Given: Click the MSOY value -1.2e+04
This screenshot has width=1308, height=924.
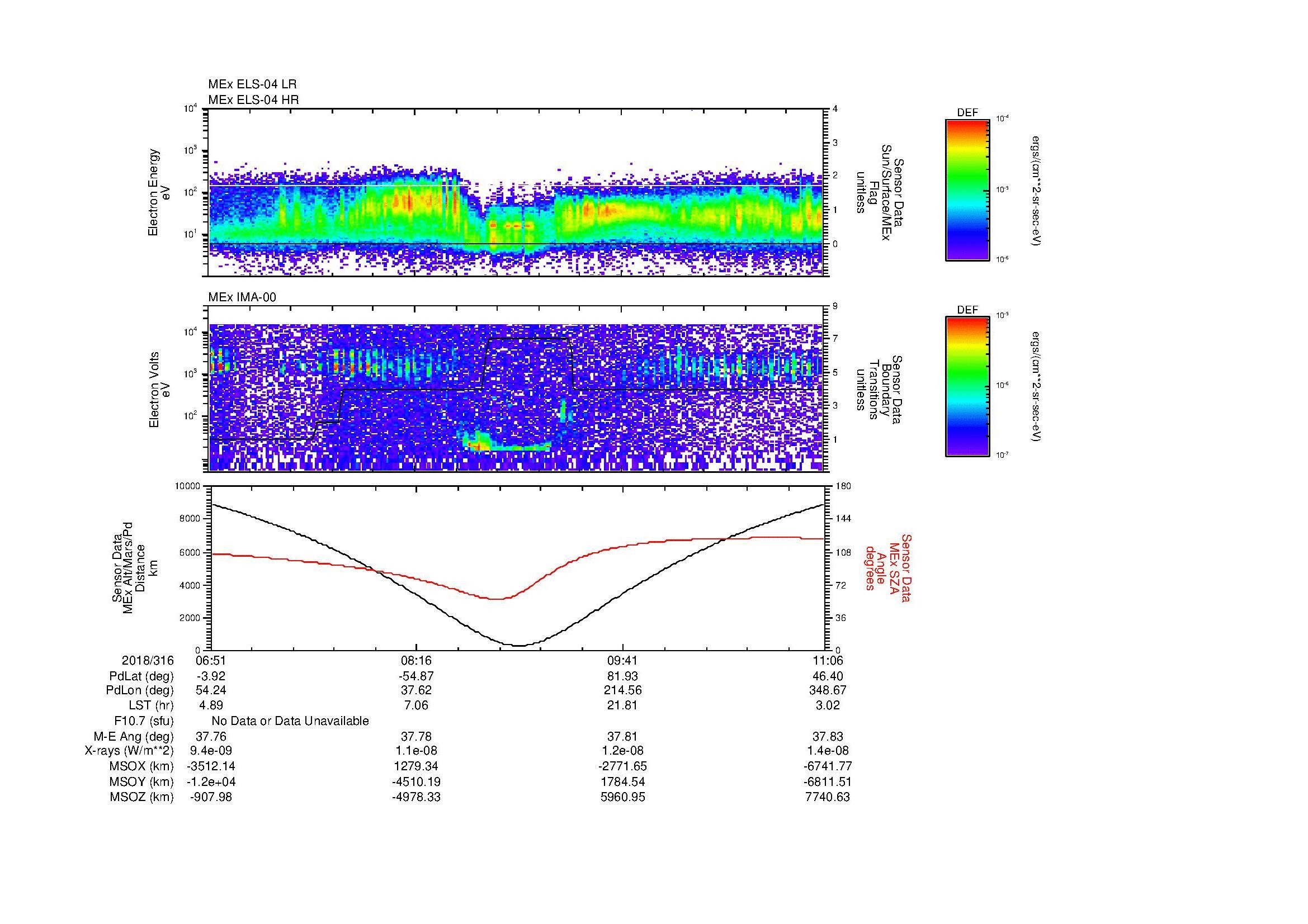Looking at the screenshot, I should [x=211, y=782].
